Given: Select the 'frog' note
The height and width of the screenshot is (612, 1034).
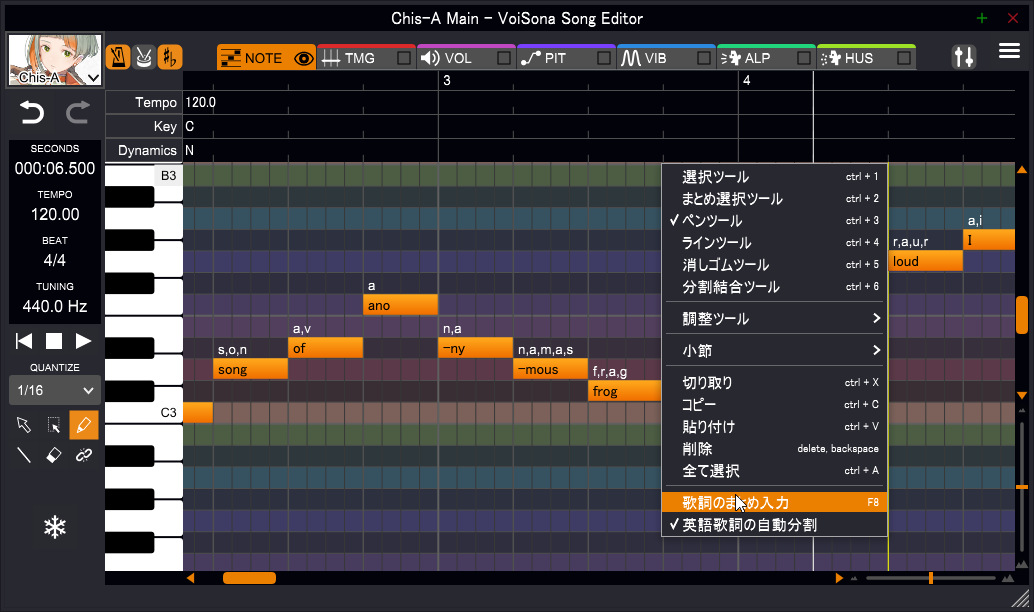Looking at the screenshot, I should [624, 391].
